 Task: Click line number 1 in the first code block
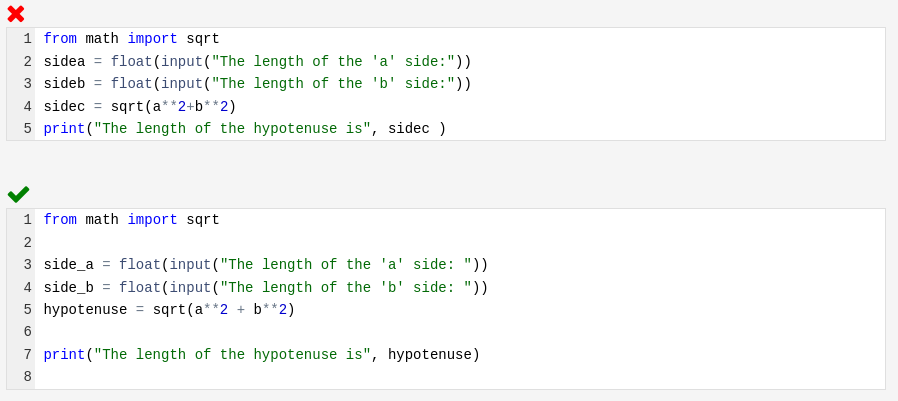[x=27, y=39]
